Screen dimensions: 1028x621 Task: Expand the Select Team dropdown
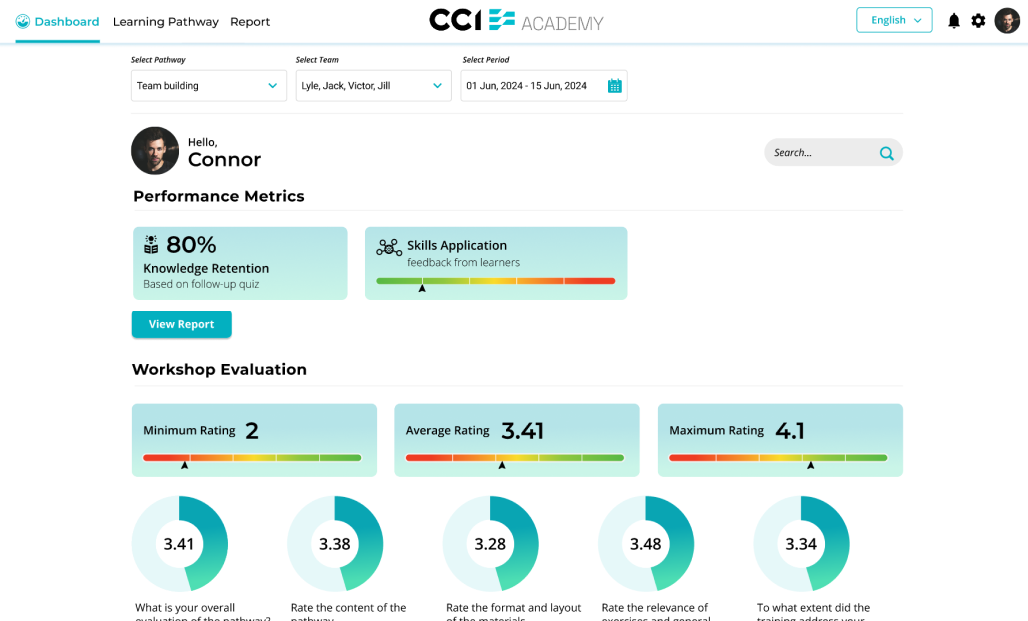coord(374,86)
